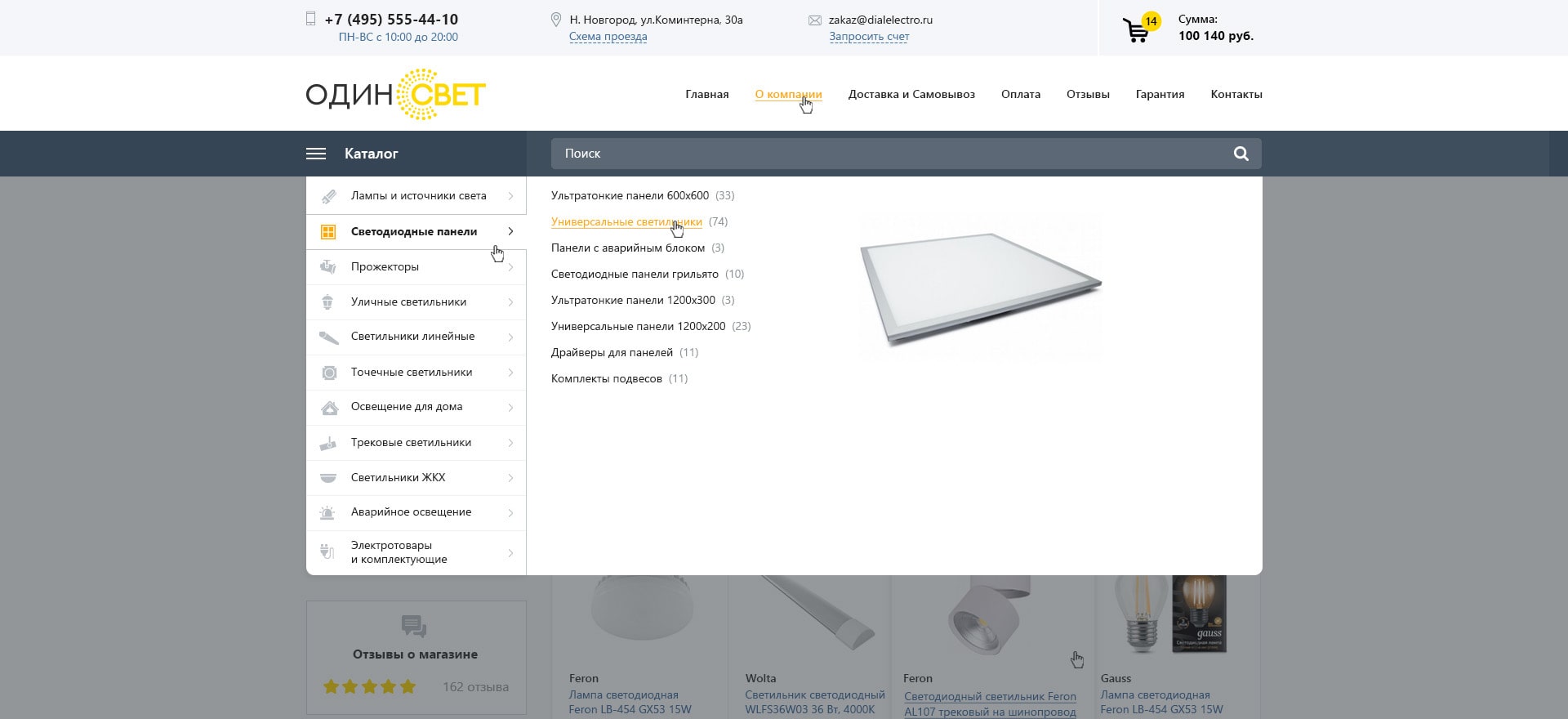Expand the Аварийное освещение arrow

tap(510, 513)
